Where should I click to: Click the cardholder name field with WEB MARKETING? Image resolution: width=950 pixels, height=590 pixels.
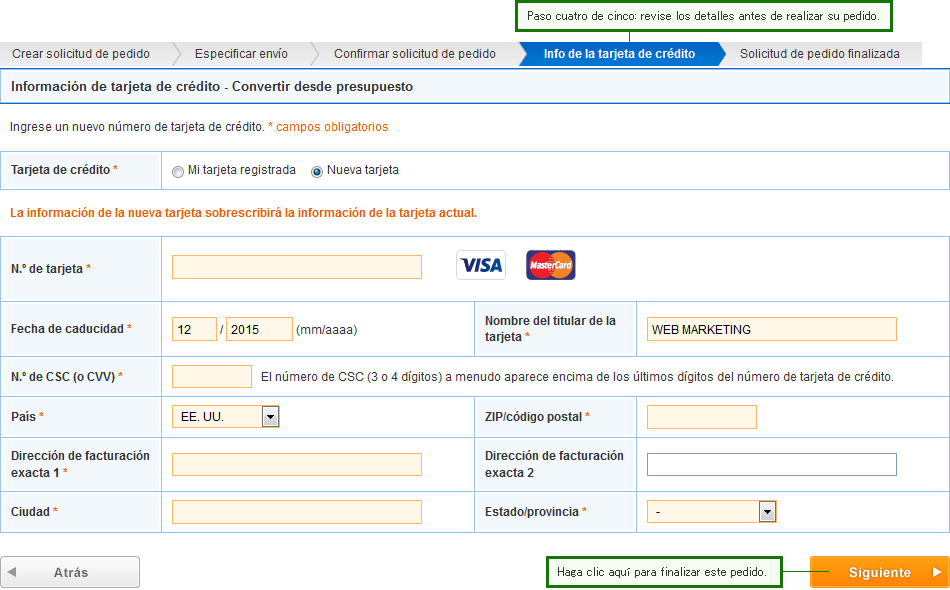tap(772, 329)
